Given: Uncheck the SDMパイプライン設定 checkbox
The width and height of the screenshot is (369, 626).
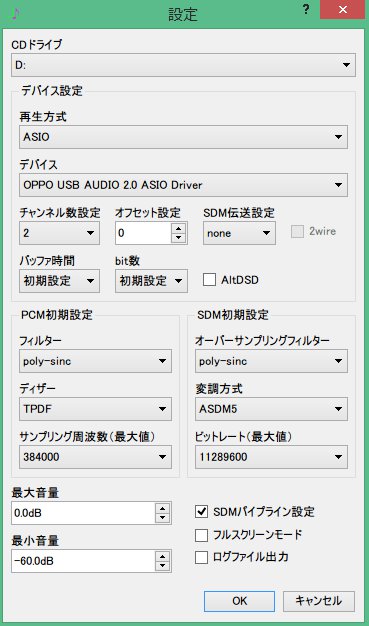Looking at the screenshot, I should 202,511.
